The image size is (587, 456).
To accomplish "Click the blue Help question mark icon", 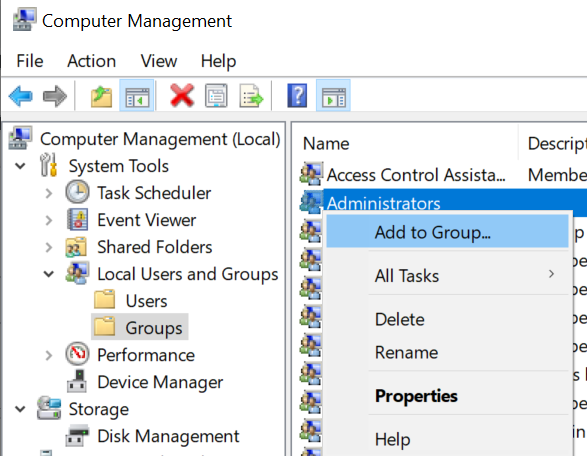I will 297,96.
